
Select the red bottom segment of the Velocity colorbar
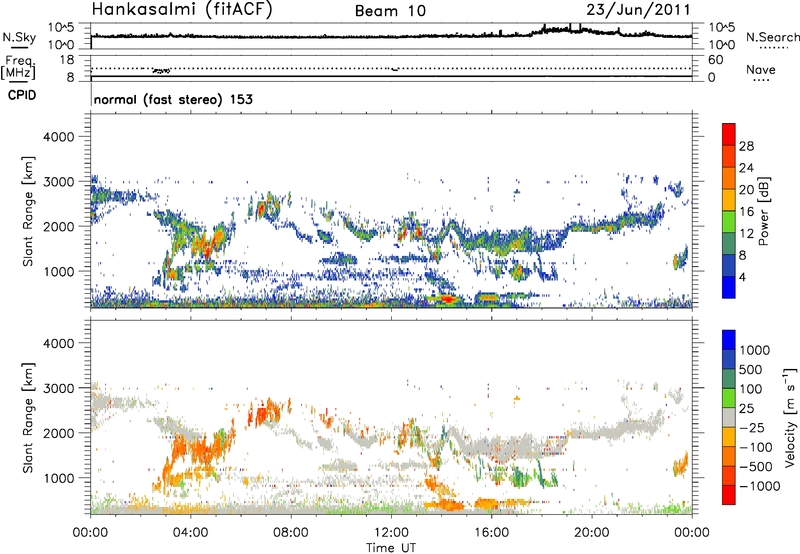(x=729, y=495)
